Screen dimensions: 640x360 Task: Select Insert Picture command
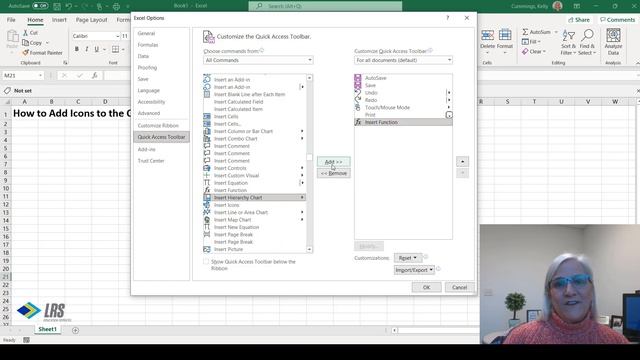click(x=255, y=249)
